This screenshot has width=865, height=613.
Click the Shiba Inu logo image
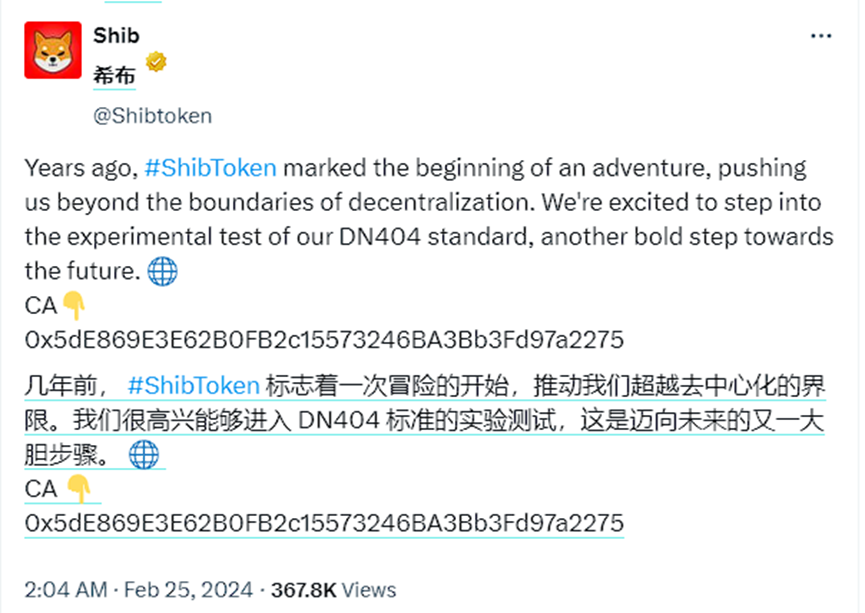(51, 49)
